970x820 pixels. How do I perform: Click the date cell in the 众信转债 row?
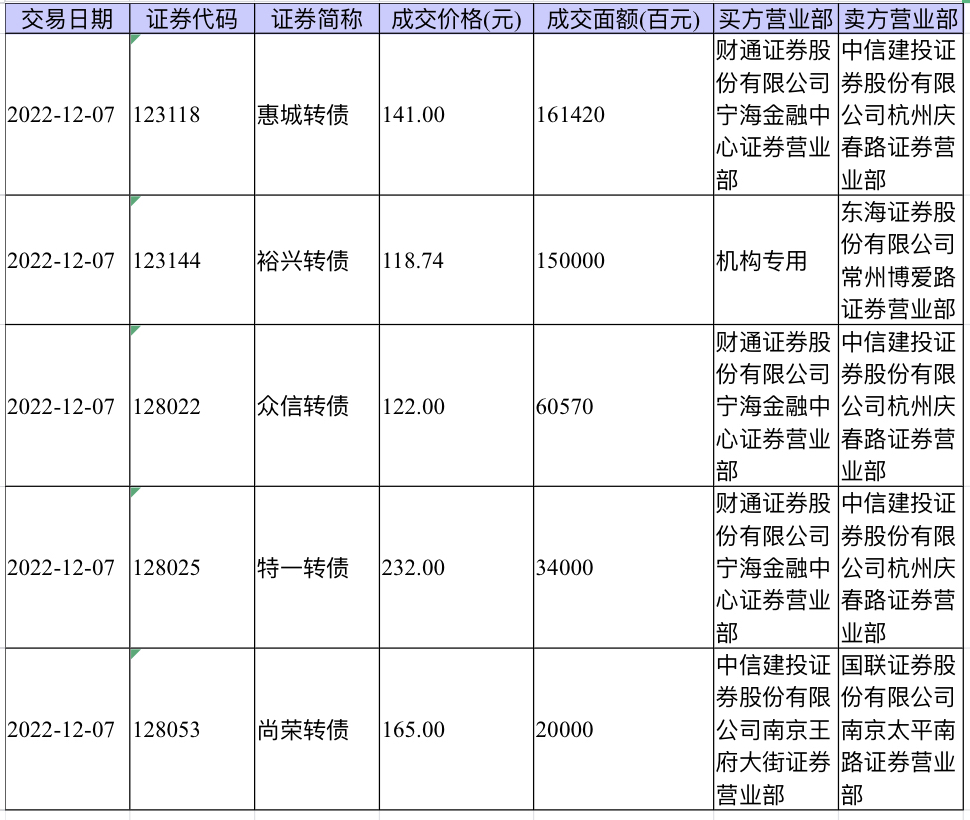(x=67, y=406)
